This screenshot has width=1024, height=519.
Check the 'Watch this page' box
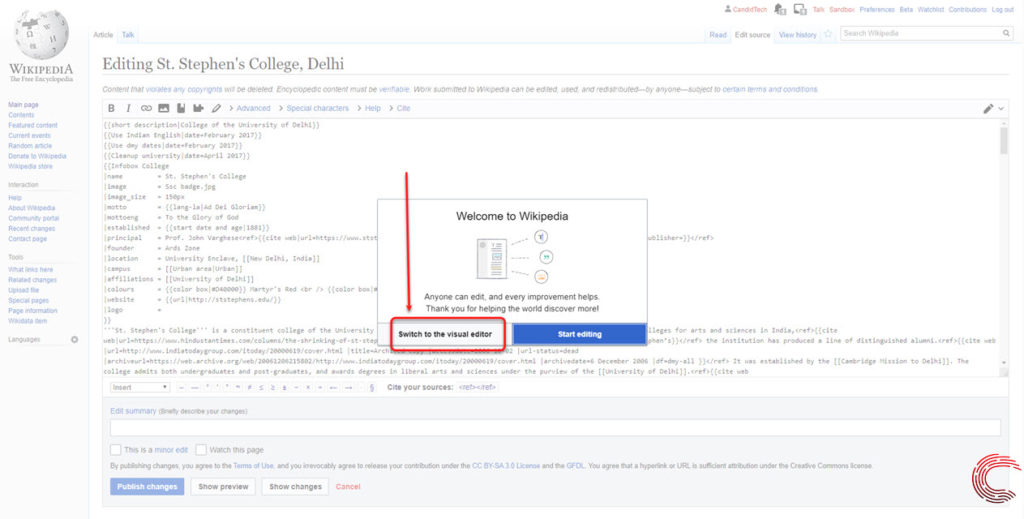201,450
